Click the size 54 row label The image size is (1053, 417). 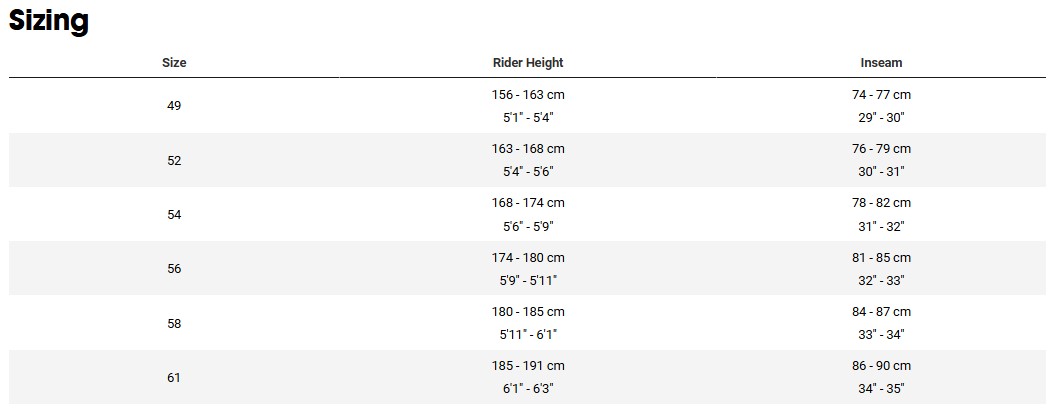coord(174,214)
